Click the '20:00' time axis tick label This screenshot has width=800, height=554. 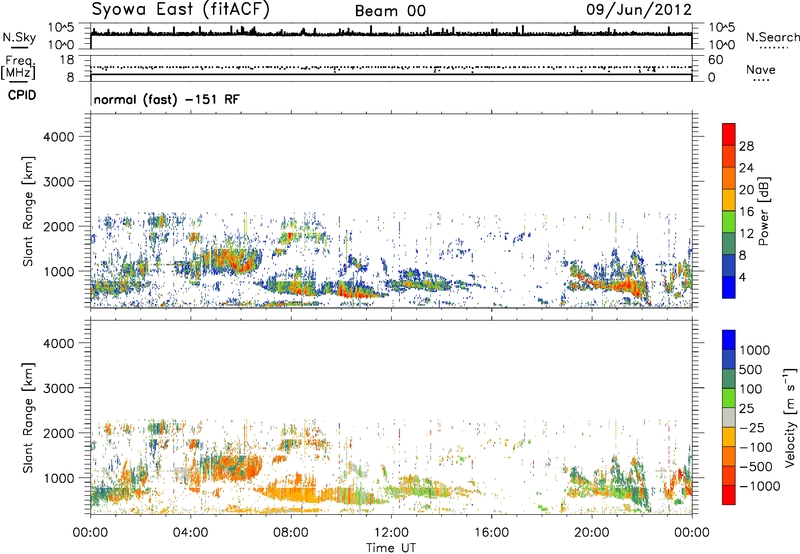tap(591, 533)
